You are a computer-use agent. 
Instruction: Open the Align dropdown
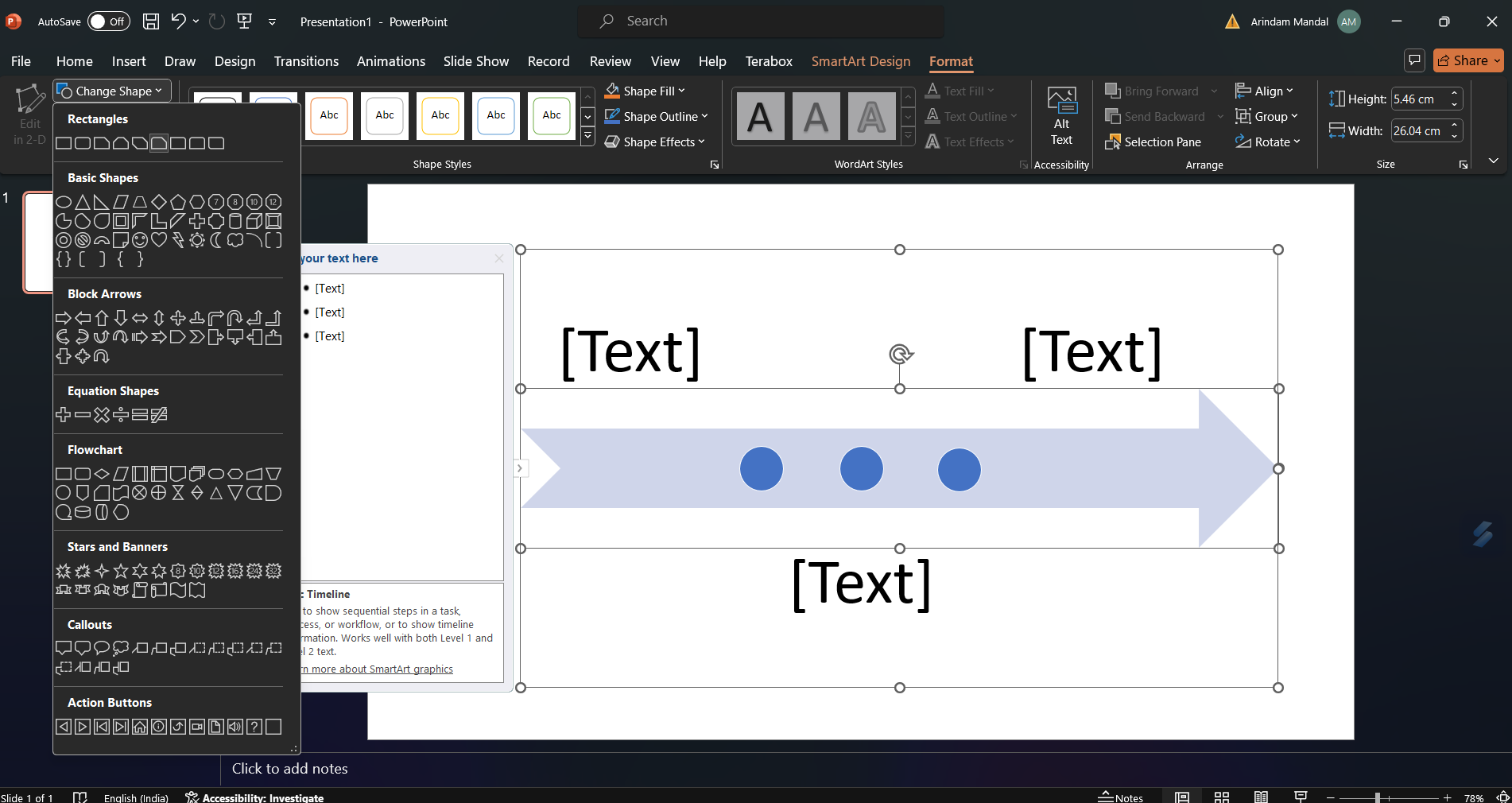pos(1265,91)
